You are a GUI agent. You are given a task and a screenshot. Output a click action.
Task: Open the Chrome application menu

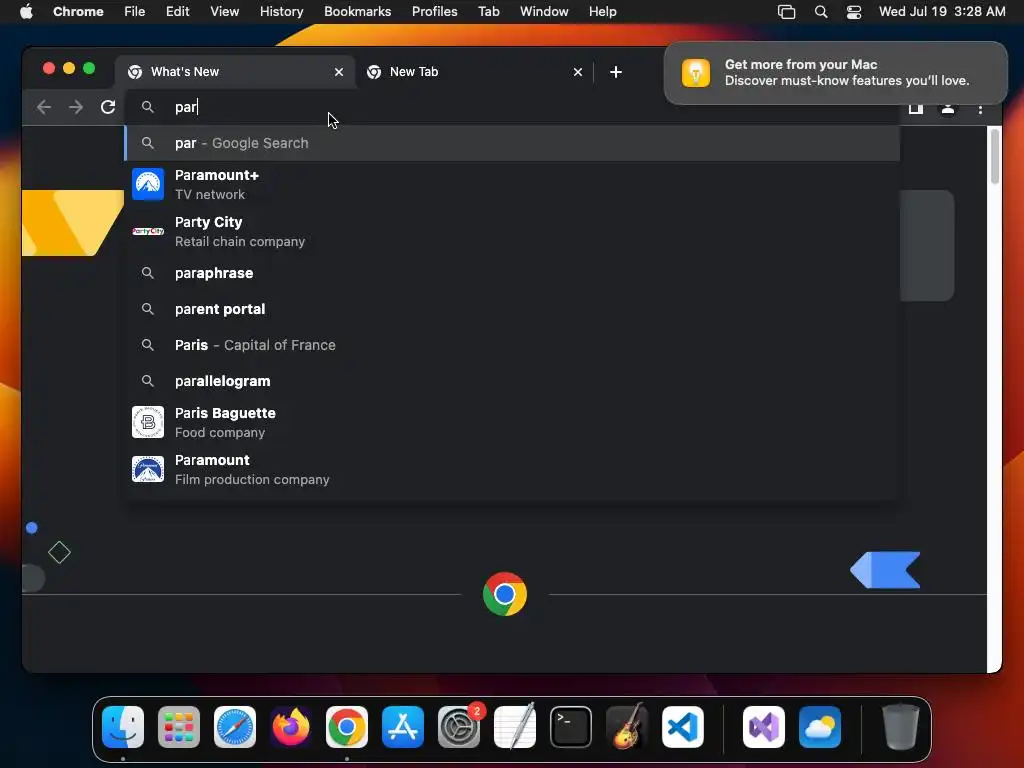(78, 11)
